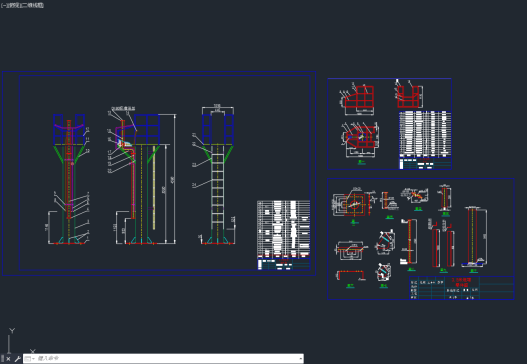Open the visual style control (2D wireframe)

tap(32, 5)
